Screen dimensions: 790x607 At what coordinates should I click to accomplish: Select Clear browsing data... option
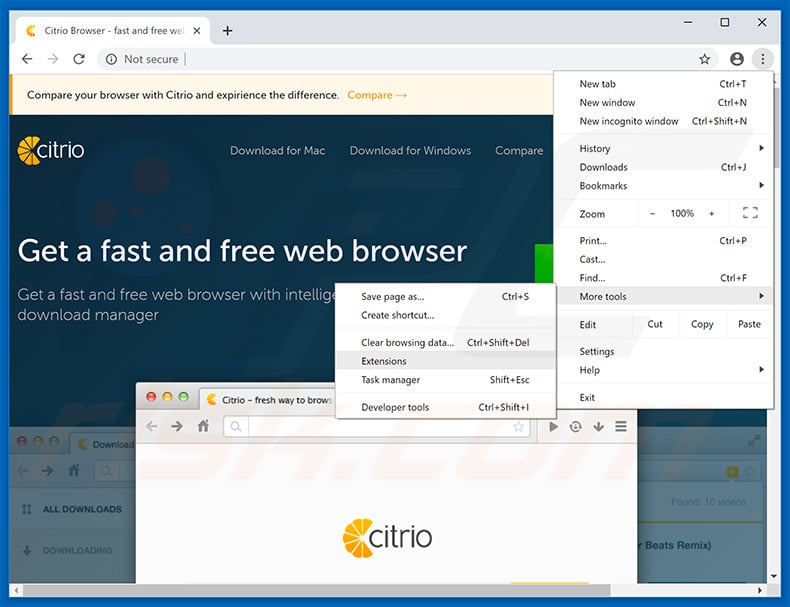coord(445,343)
